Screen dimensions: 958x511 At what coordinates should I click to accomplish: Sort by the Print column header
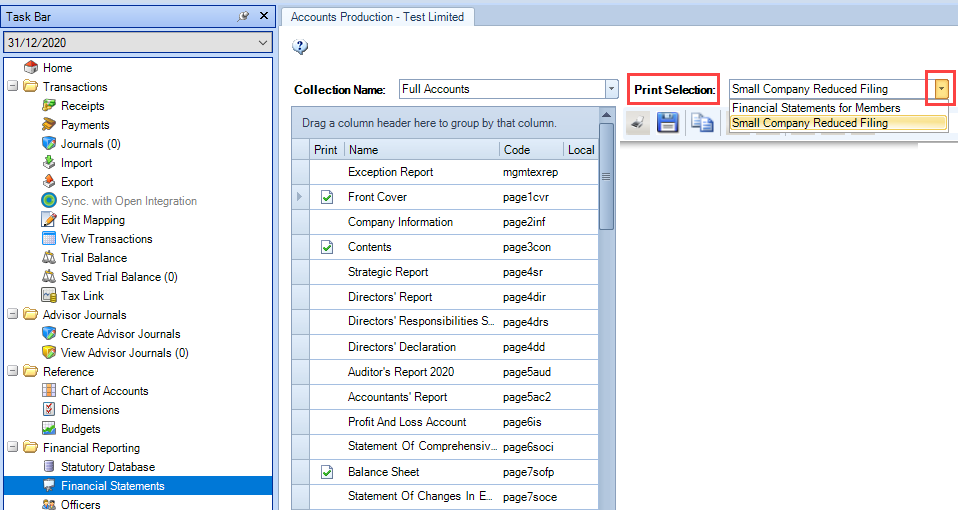coord(326,150)
